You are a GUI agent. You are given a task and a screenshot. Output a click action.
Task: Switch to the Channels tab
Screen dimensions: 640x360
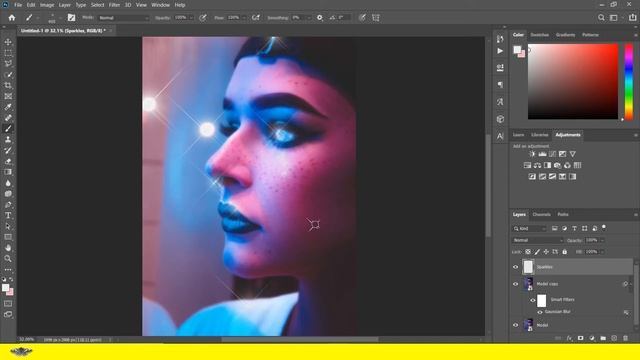pos(542,214)
